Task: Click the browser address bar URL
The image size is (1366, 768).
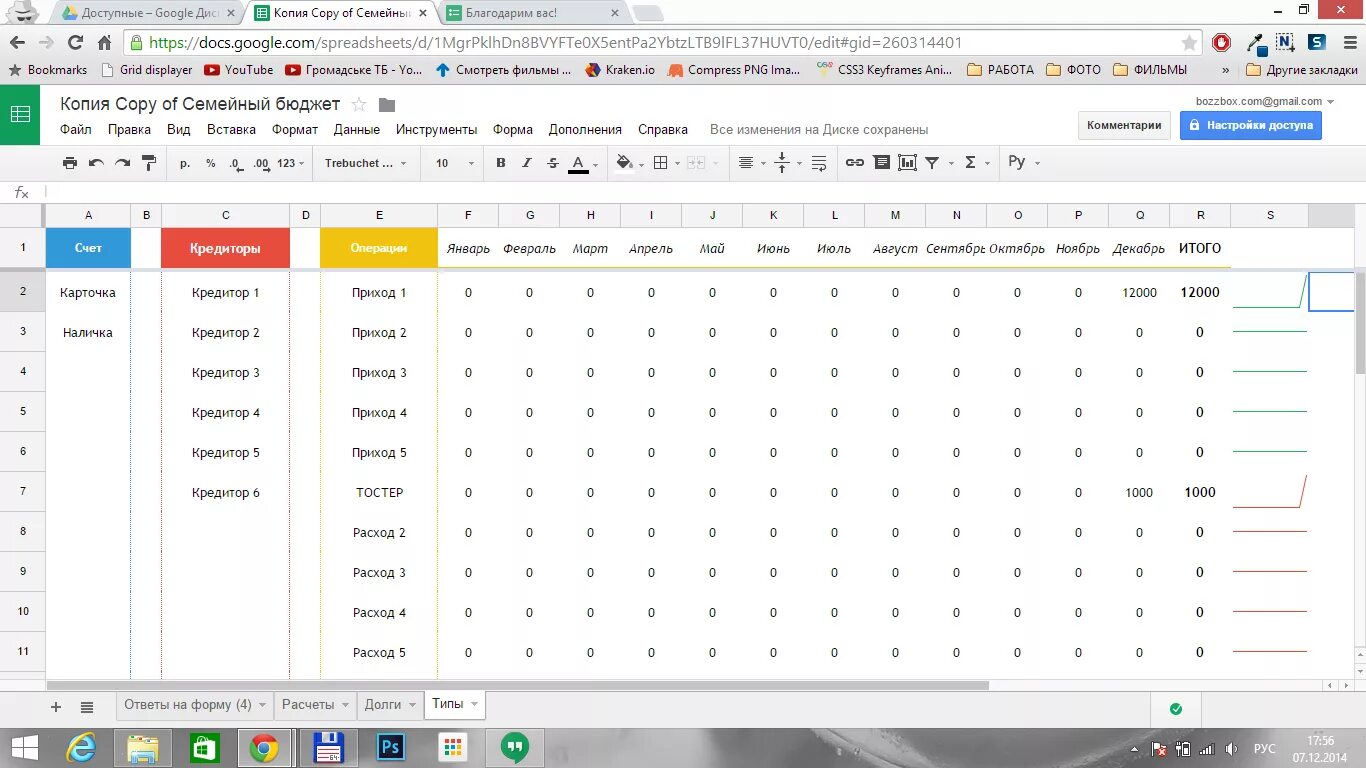Action: point(555,43)
